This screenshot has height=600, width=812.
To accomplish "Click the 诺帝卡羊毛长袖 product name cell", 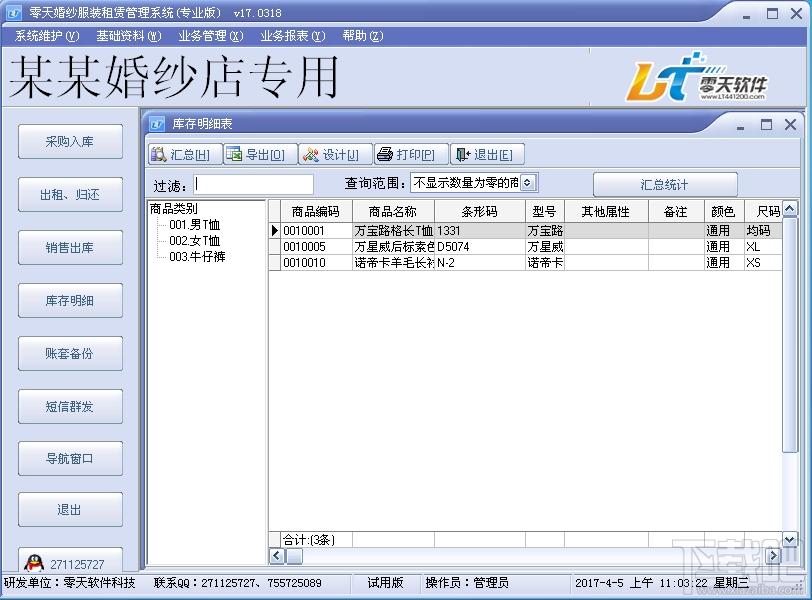I will pos(393,262).
